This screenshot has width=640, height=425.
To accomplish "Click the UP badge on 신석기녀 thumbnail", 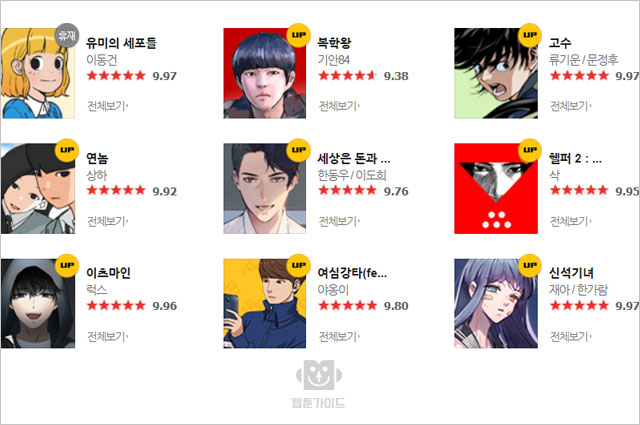I will coord(530,265).
